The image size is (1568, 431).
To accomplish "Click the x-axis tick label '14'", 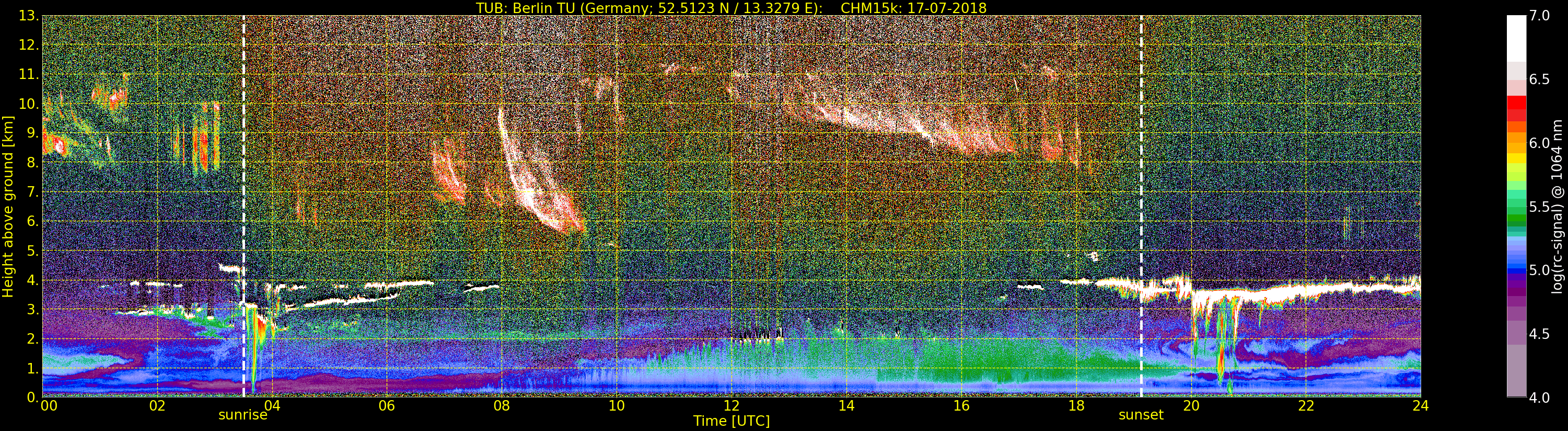I will (846, 406).
